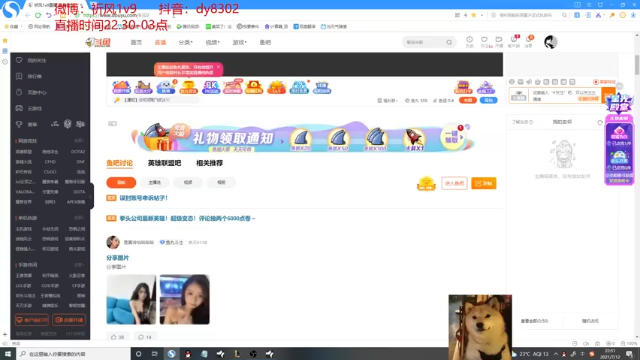Open the 直播 live nav item
The width and height of the screenshot is (640, 360).
pyautogui.click(x=160, y=42)
